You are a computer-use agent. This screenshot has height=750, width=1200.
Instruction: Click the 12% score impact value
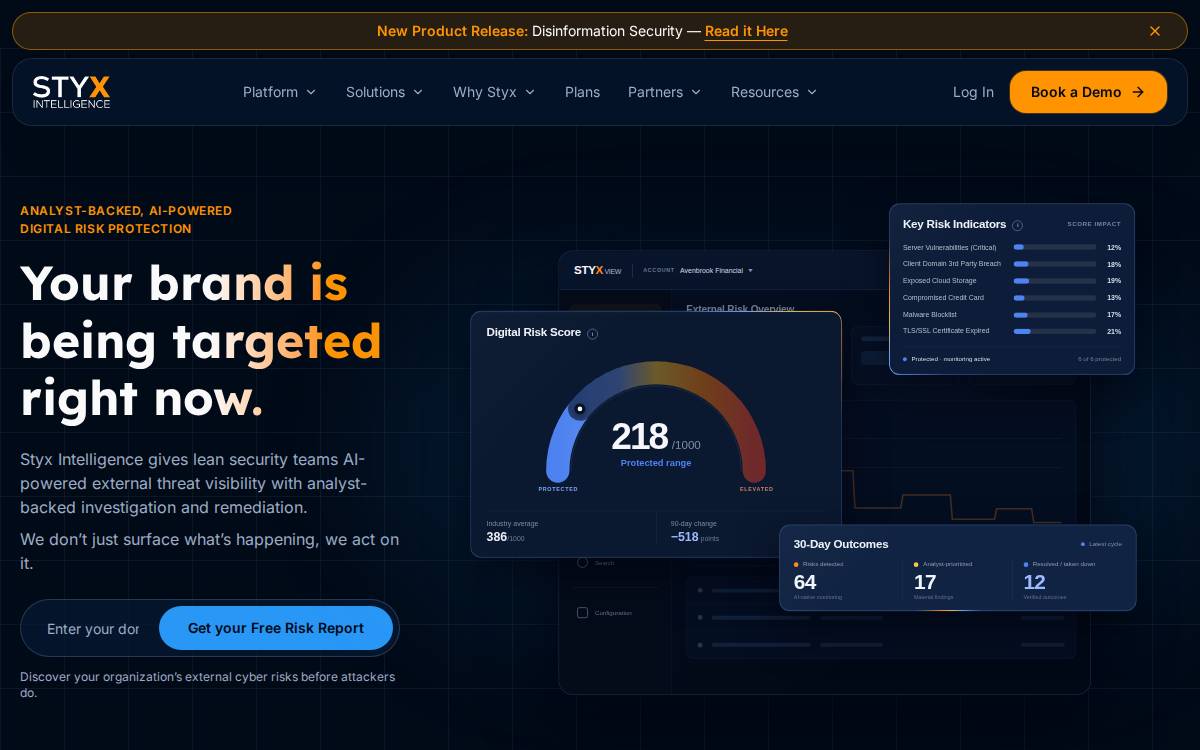click(x=1114, y=247)
